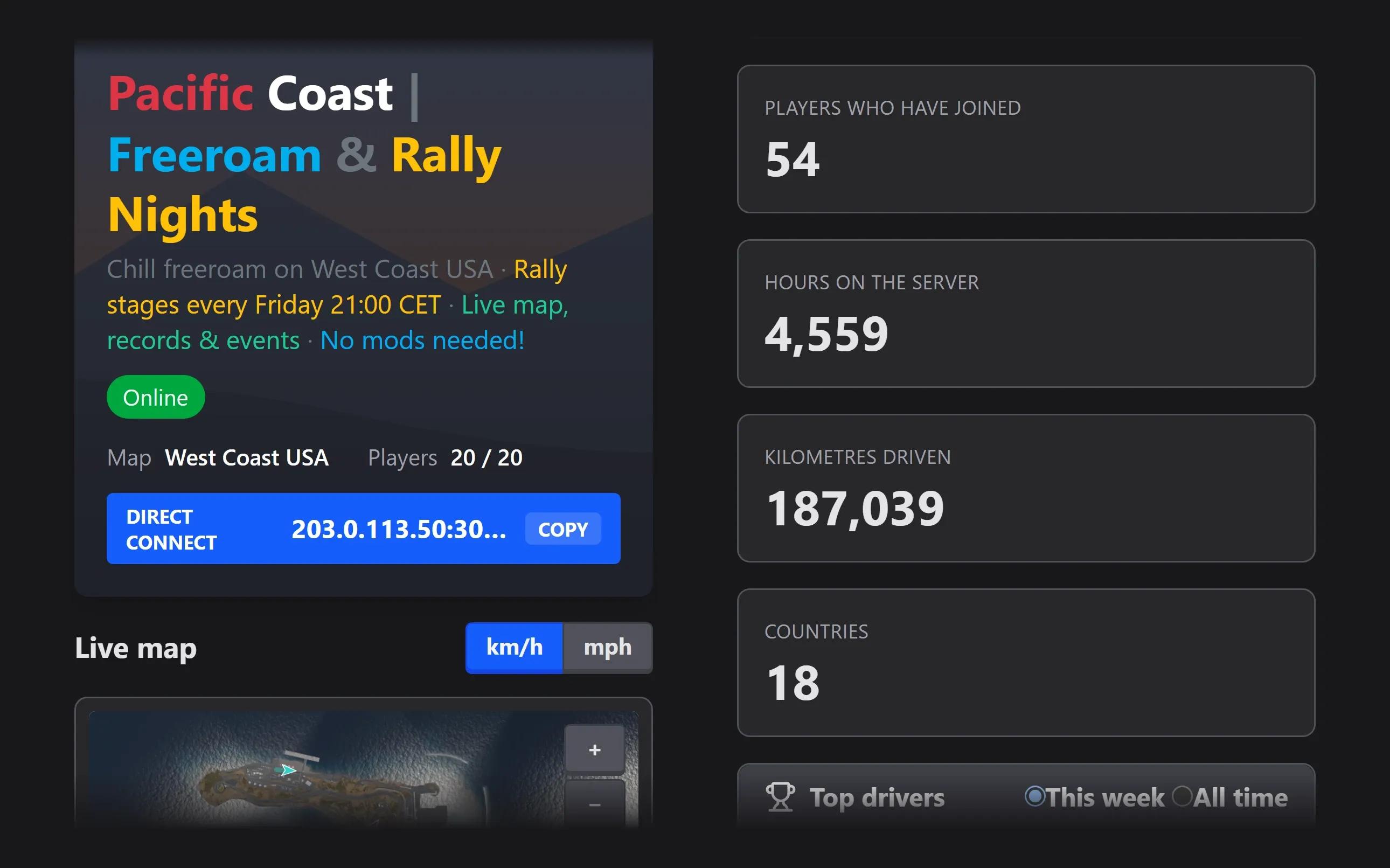Click the player arrow marker on the map

287,770
